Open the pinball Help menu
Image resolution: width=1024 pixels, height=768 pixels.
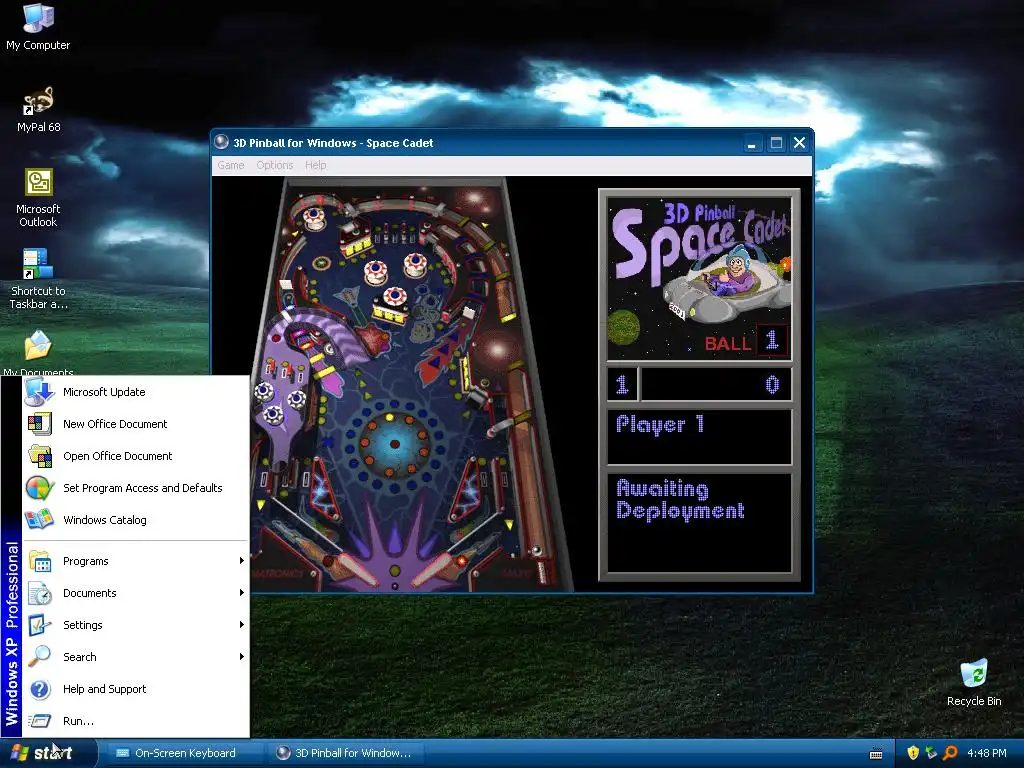[315, 165]
